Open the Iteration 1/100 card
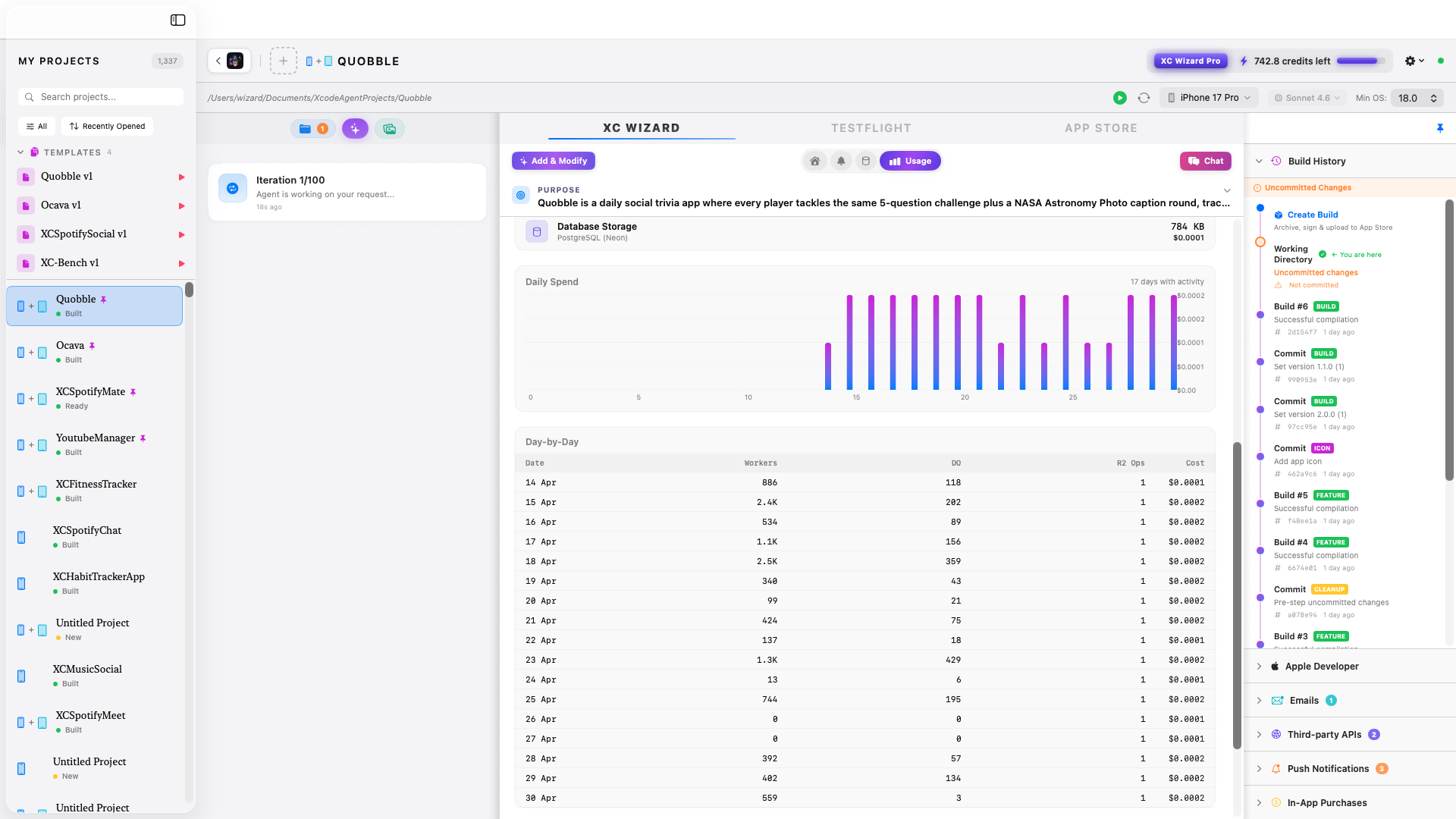Image resolution: width=1456 pixels, height=819 pixels. (347, 193)
